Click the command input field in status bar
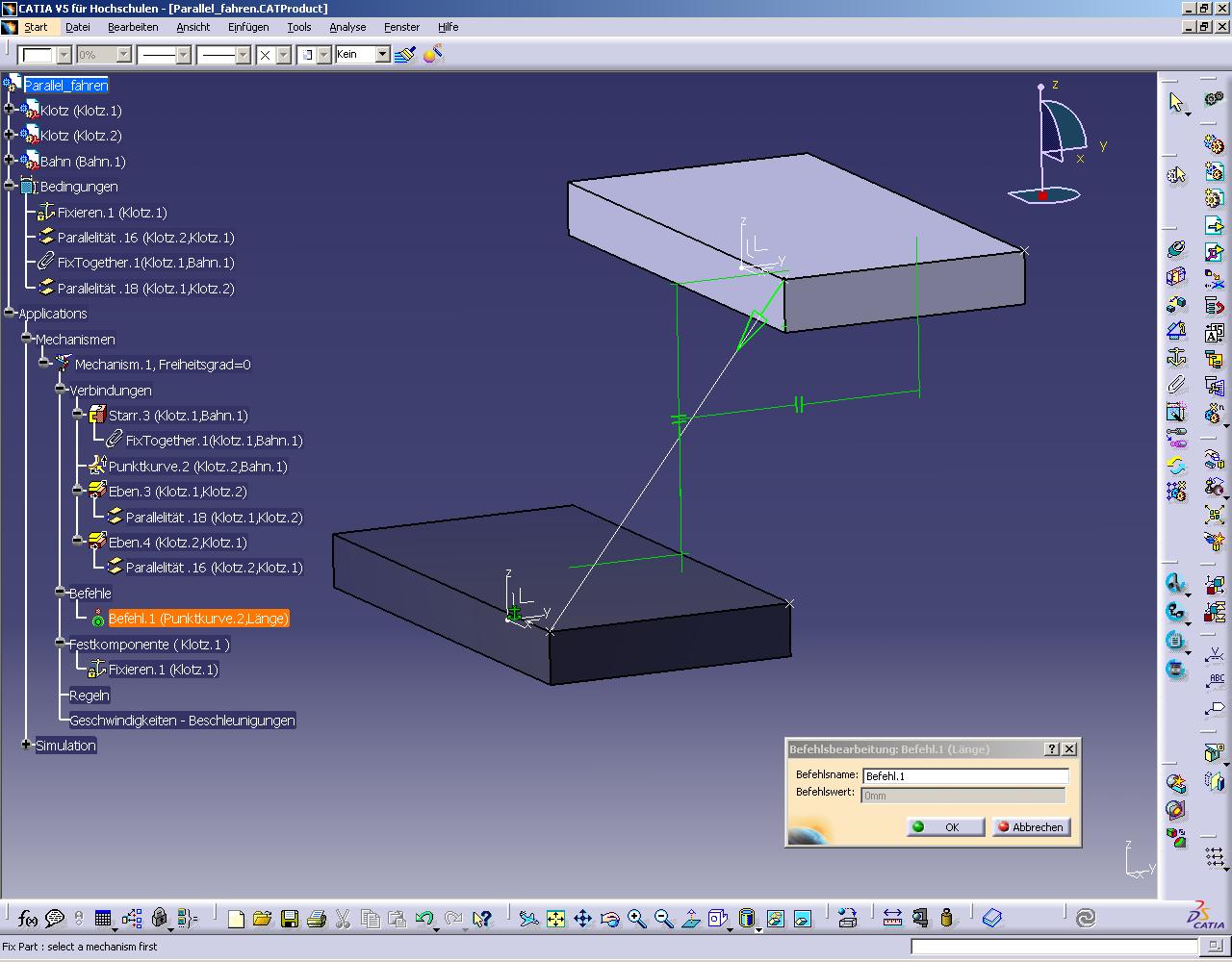 pyautogui.click(x=1056, y=947)
